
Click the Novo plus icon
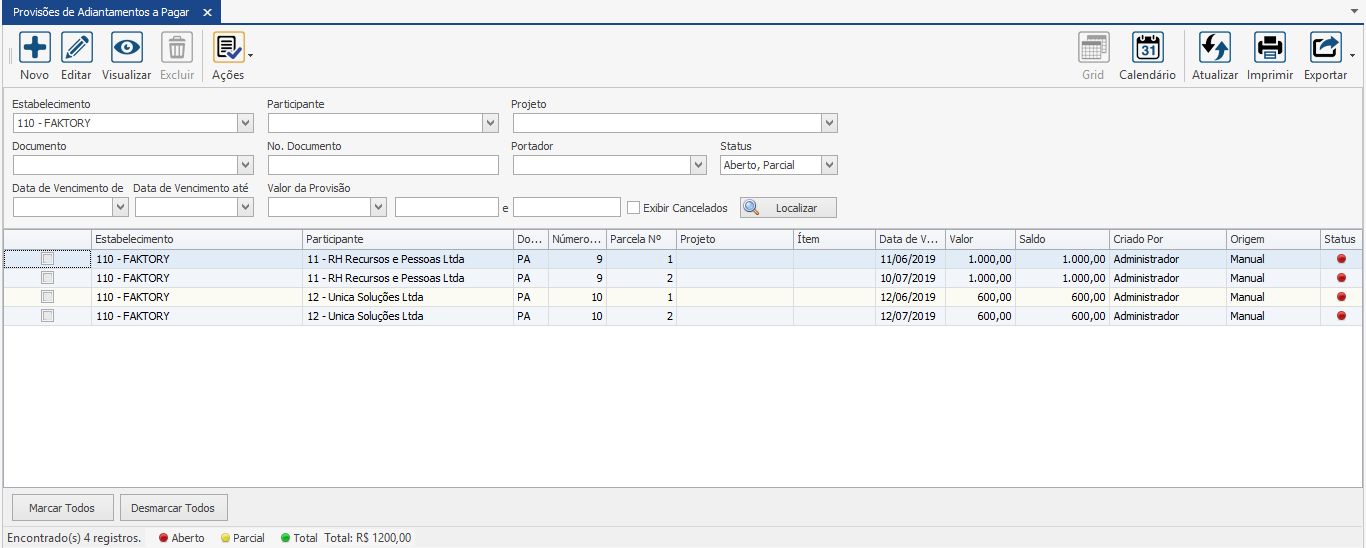pyautogui.click(x=34, y=47)
